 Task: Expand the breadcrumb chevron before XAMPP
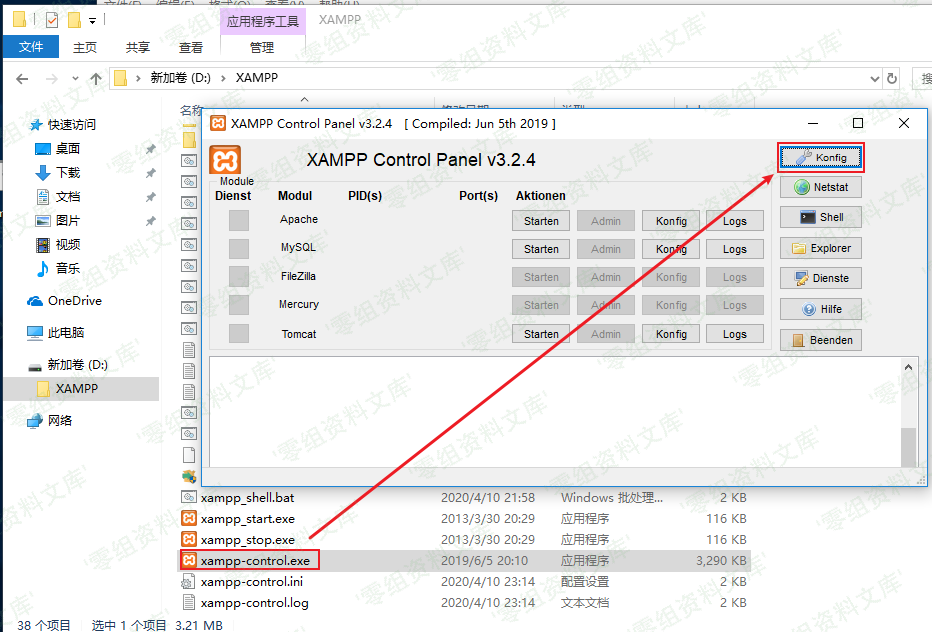point(223,78)
